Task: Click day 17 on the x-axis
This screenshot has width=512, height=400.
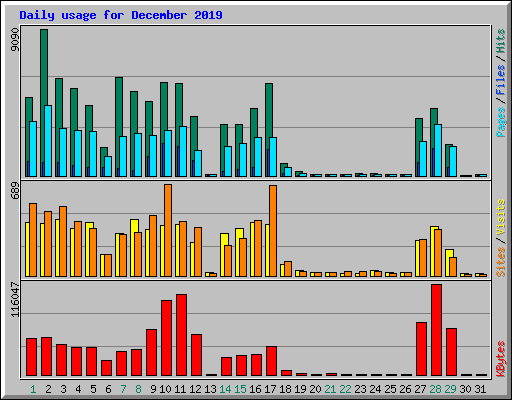Action: point(270,389)
